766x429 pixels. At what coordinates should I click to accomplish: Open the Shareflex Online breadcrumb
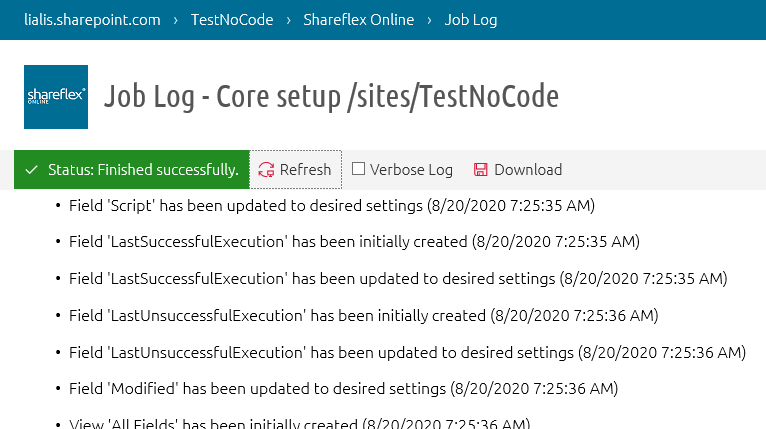pos(359,20)
